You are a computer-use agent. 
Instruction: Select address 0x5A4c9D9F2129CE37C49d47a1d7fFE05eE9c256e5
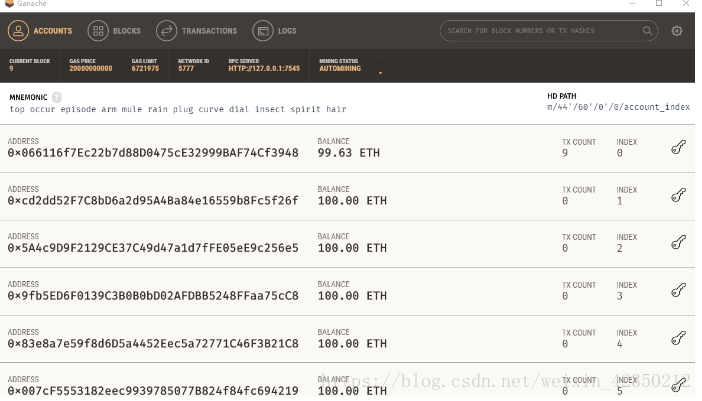[153, 248]
